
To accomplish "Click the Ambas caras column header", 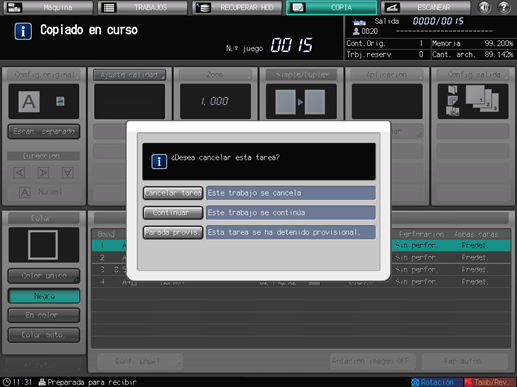I will tap(476, 234).
